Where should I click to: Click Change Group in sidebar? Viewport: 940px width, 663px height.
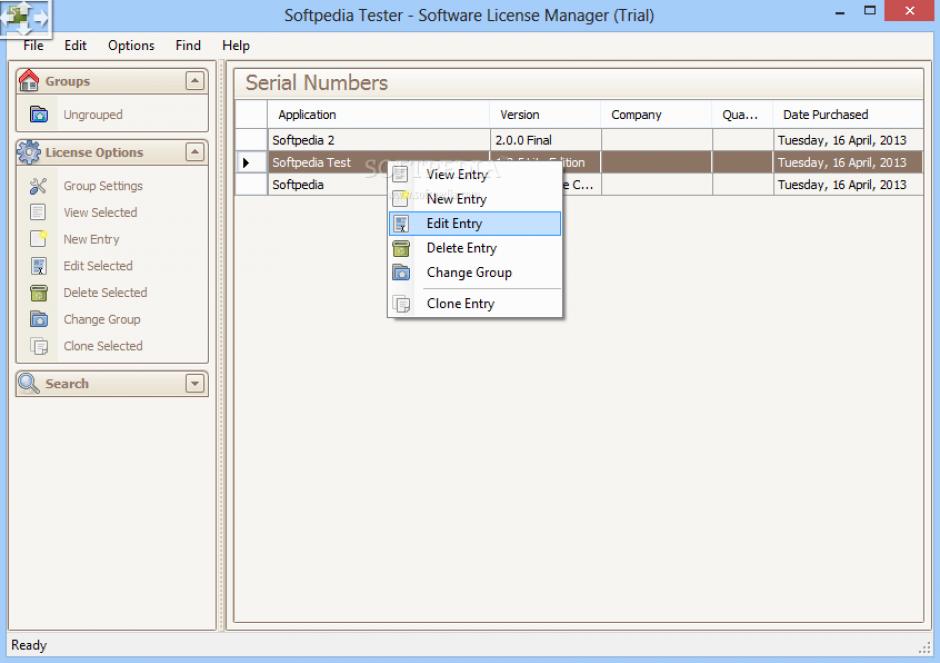click(102, 320)
